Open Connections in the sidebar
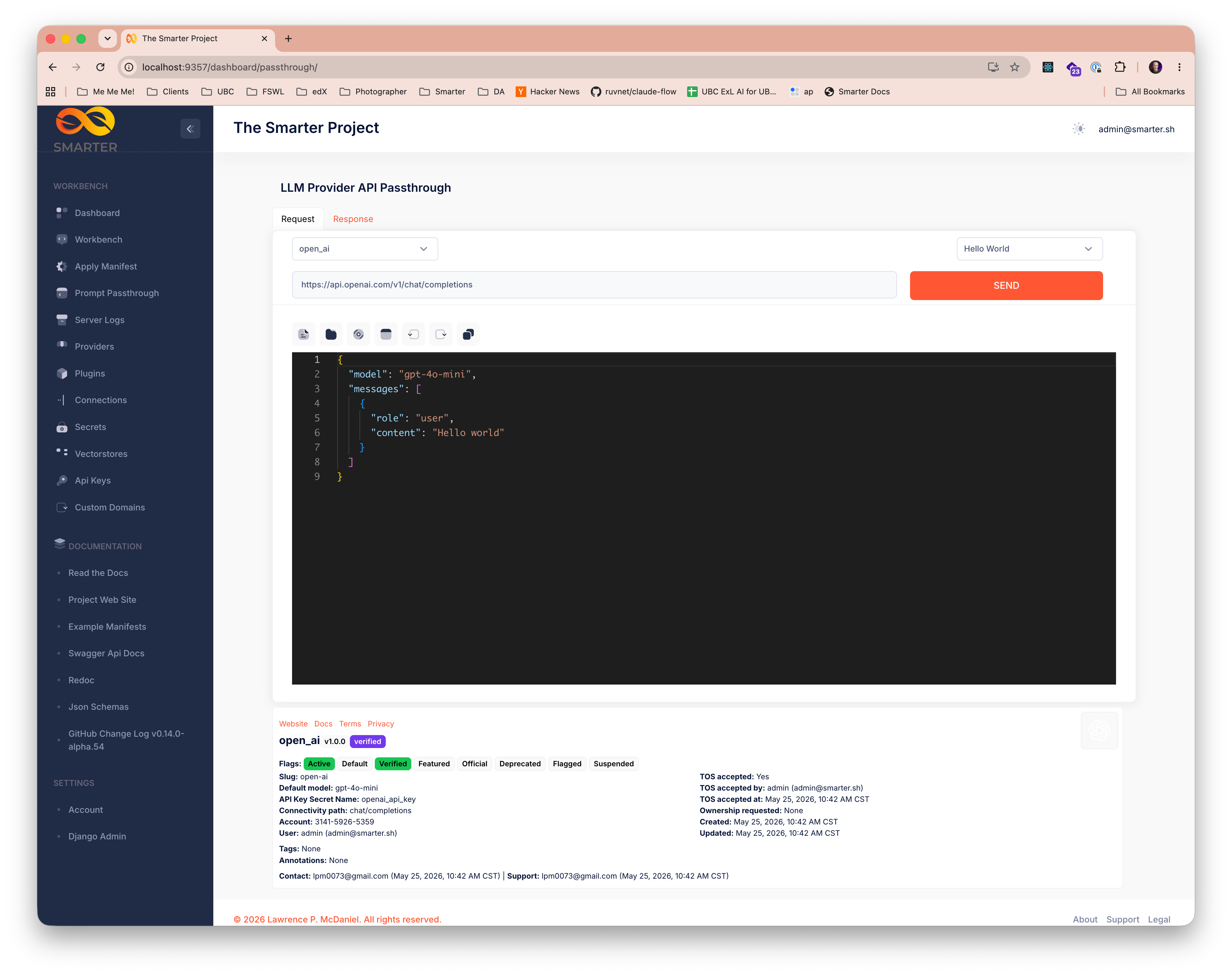 pos(100,400)
